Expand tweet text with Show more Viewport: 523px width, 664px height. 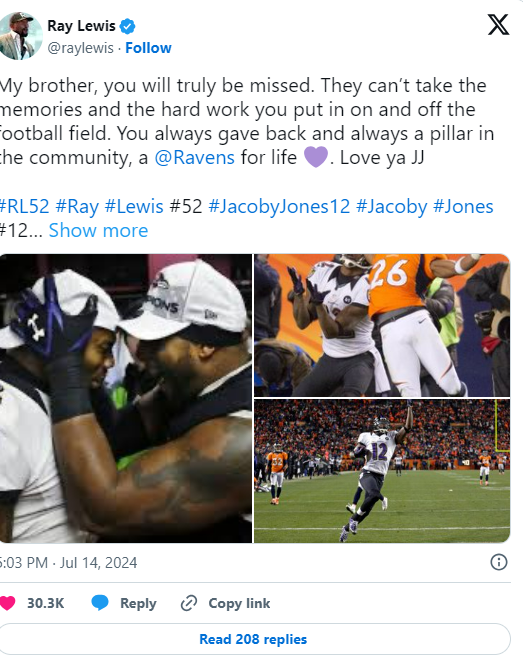point(98,231)
